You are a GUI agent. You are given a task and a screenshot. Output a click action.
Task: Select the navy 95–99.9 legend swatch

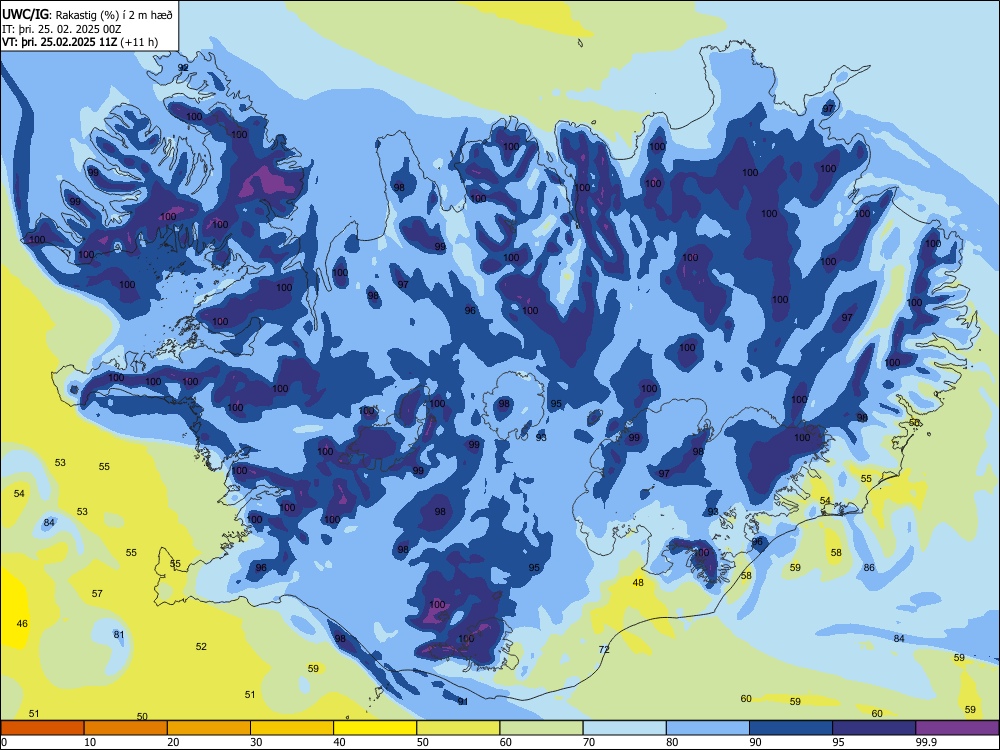click(x=874, y=728)
